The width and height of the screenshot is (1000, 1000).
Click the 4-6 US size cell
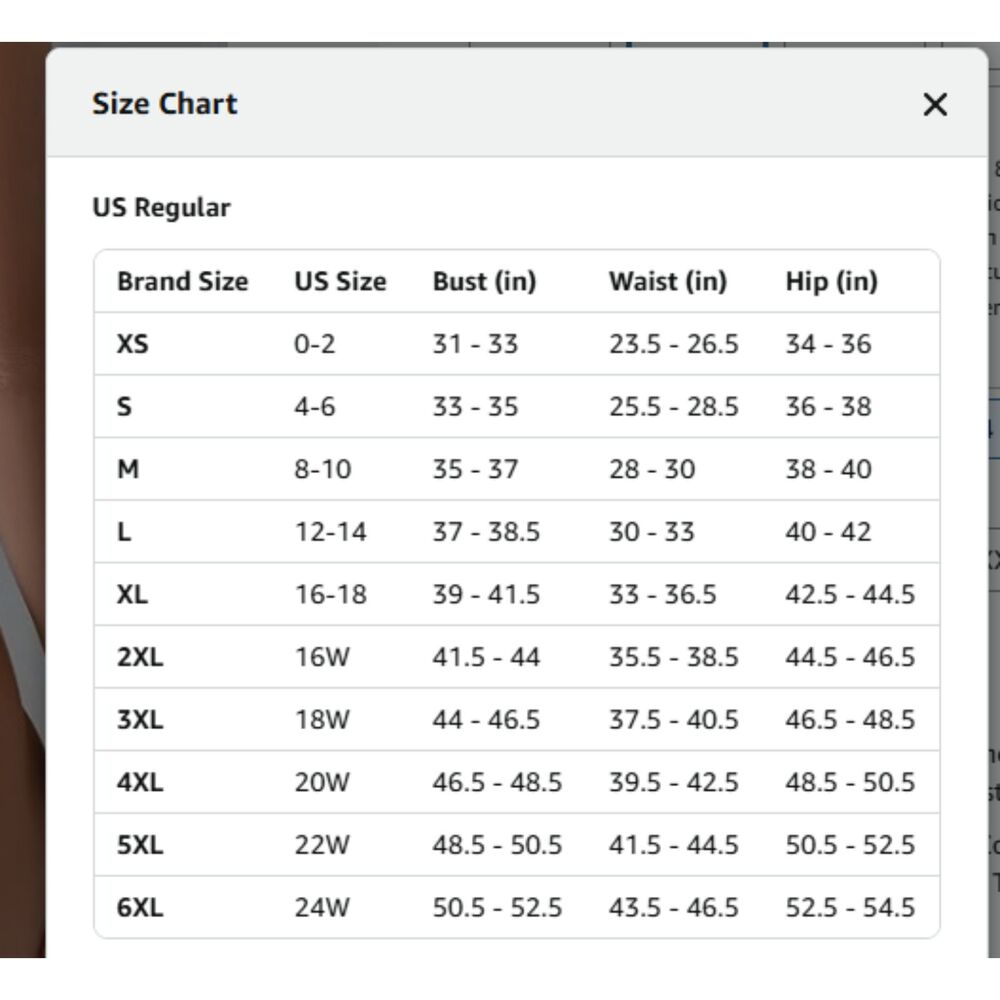tap(314, 407)
